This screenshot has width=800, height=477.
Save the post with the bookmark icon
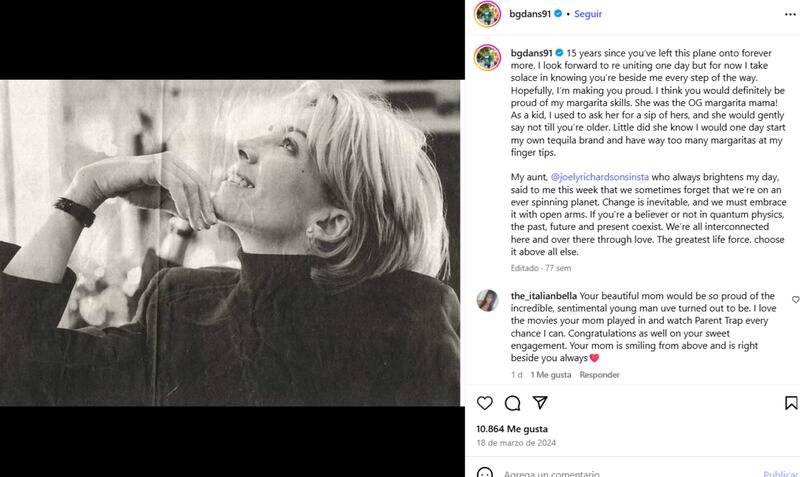(x=791, y=403)
